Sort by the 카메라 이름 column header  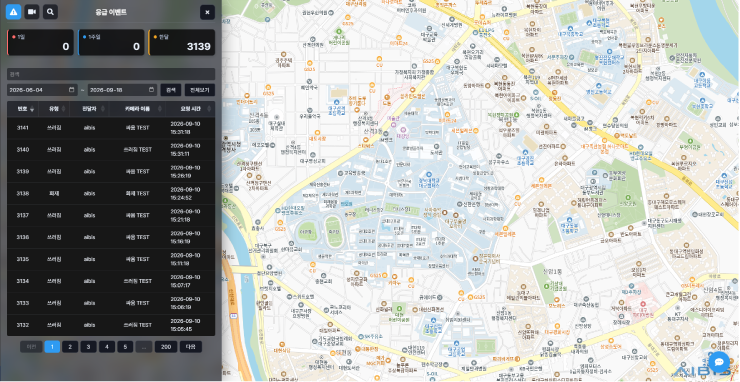137,109
